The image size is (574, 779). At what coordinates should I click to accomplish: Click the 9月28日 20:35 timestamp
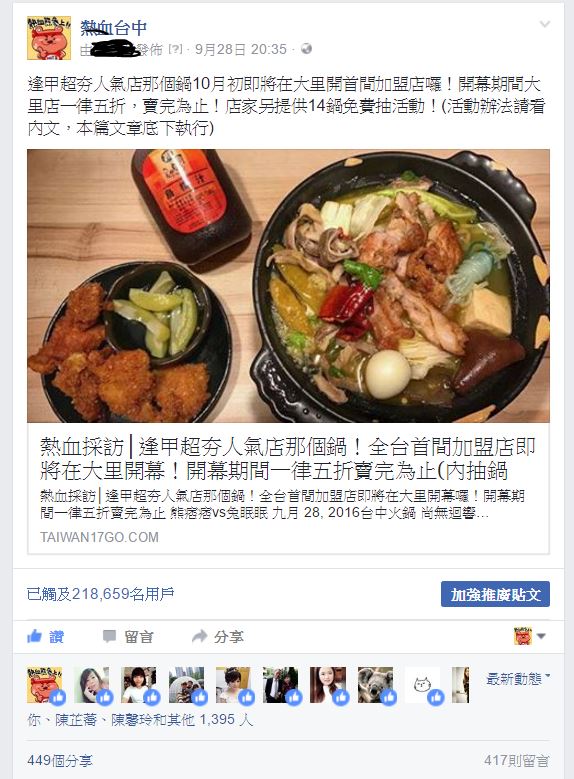tap(241, 49)
